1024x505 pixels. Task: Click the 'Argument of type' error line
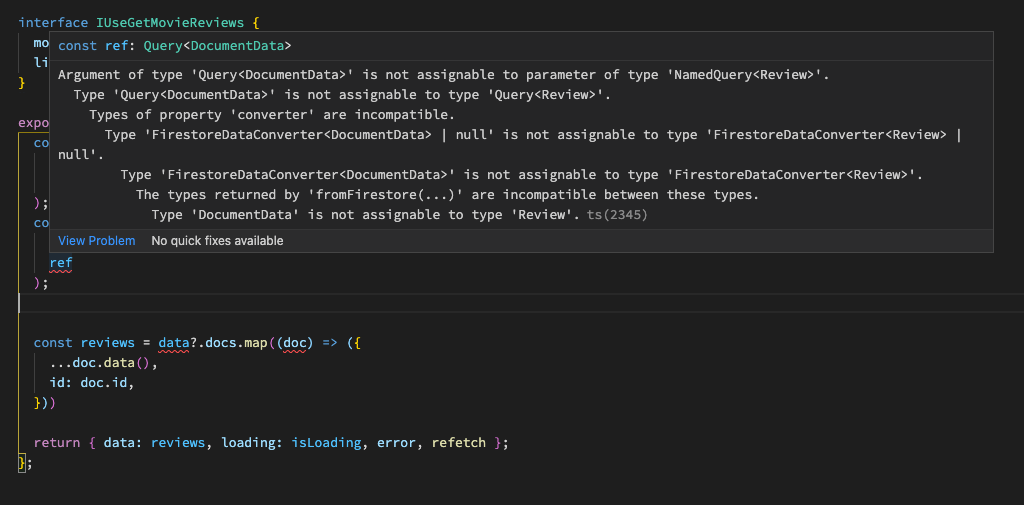tap(443, 74)
